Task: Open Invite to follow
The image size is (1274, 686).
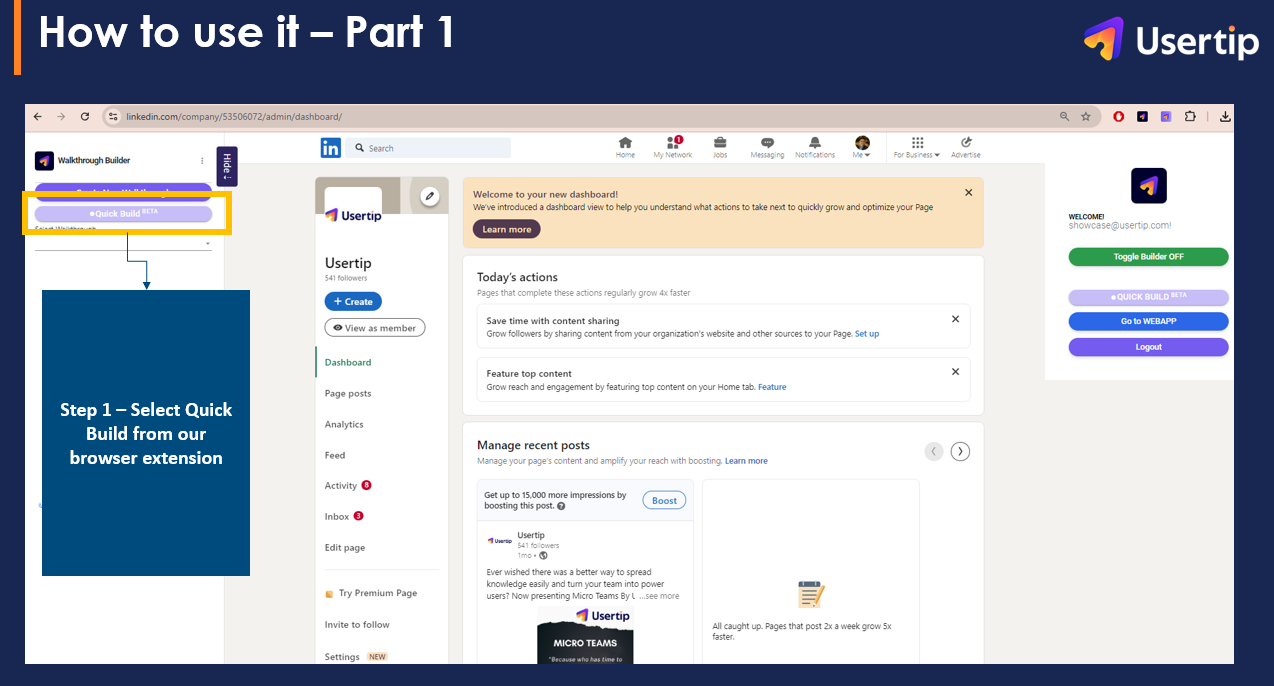Action: [357, 625]
